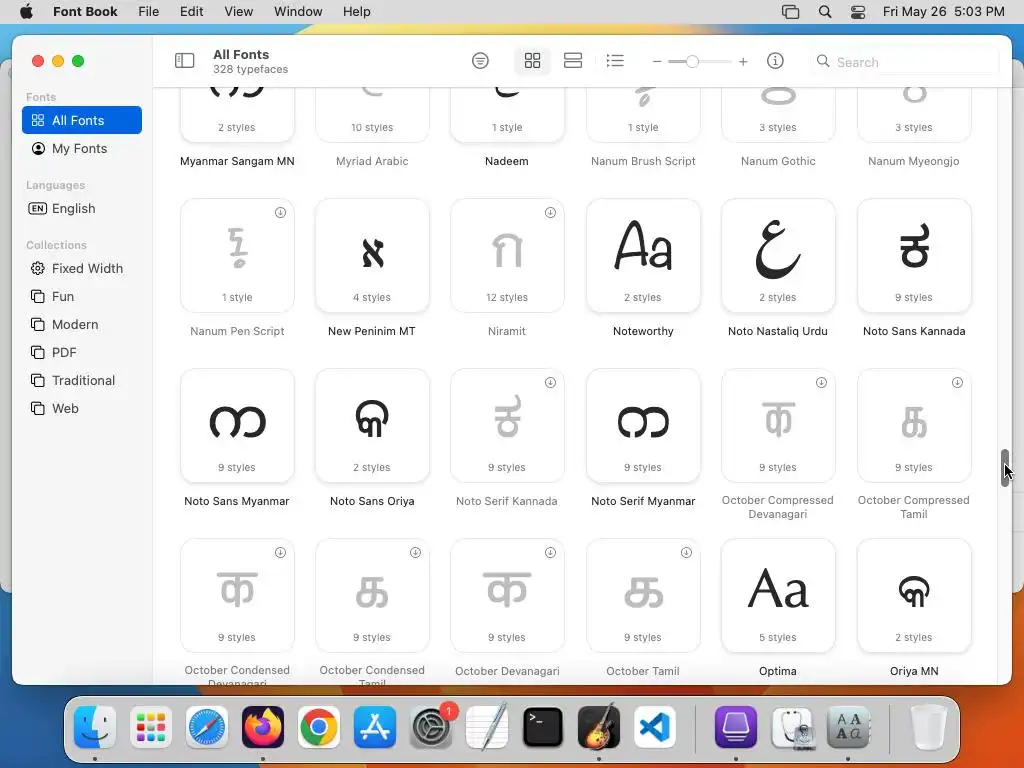Open Control Center in menu bar
Image resolution: width=1024 pixels, height=768 pixels.
tap(857, 12)
